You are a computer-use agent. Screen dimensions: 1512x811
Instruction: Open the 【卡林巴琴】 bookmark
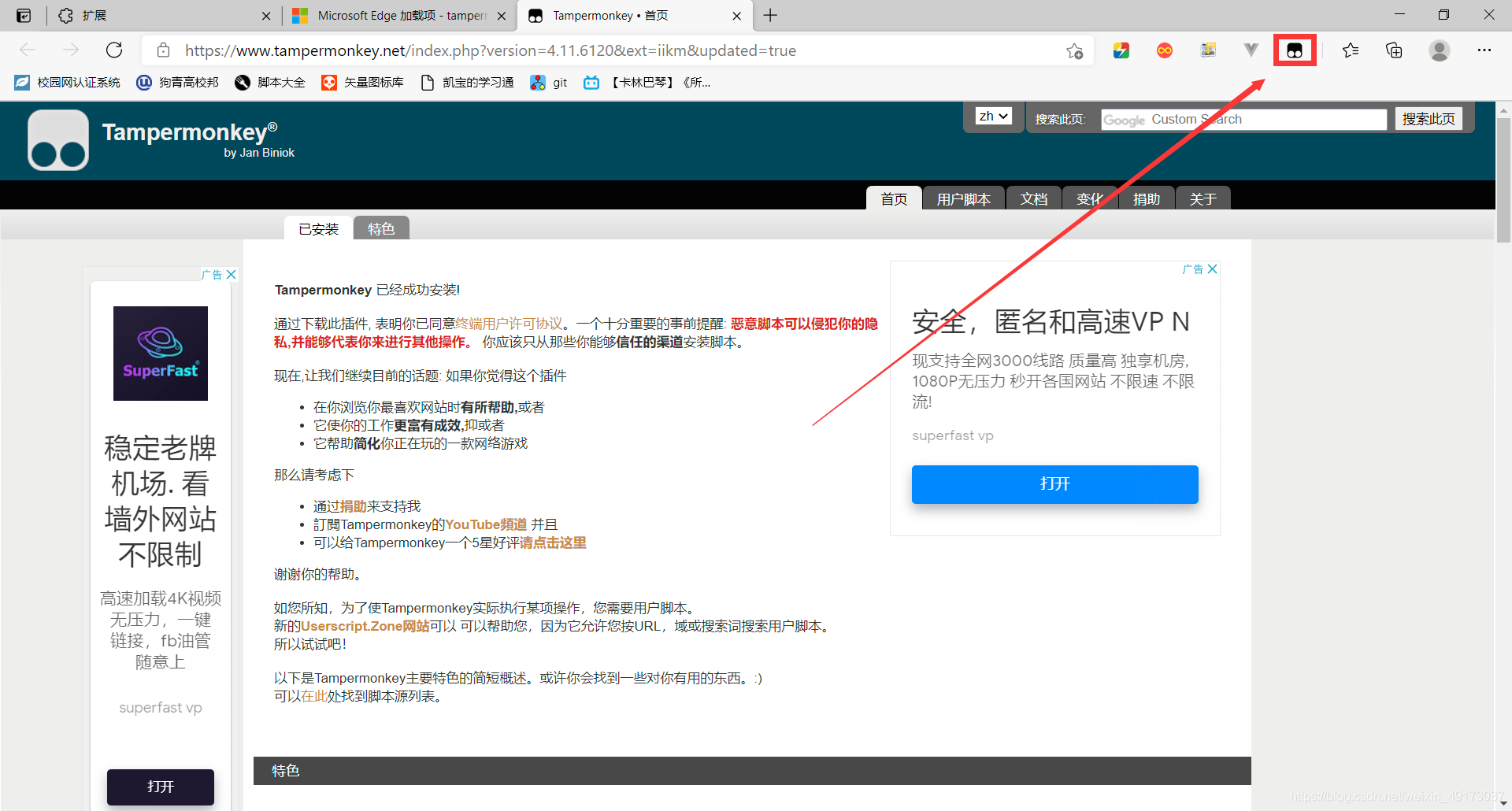647,83
